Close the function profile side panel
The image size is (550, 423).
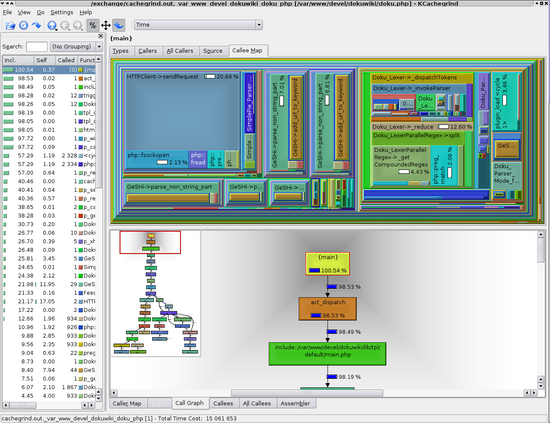(101, 36)
